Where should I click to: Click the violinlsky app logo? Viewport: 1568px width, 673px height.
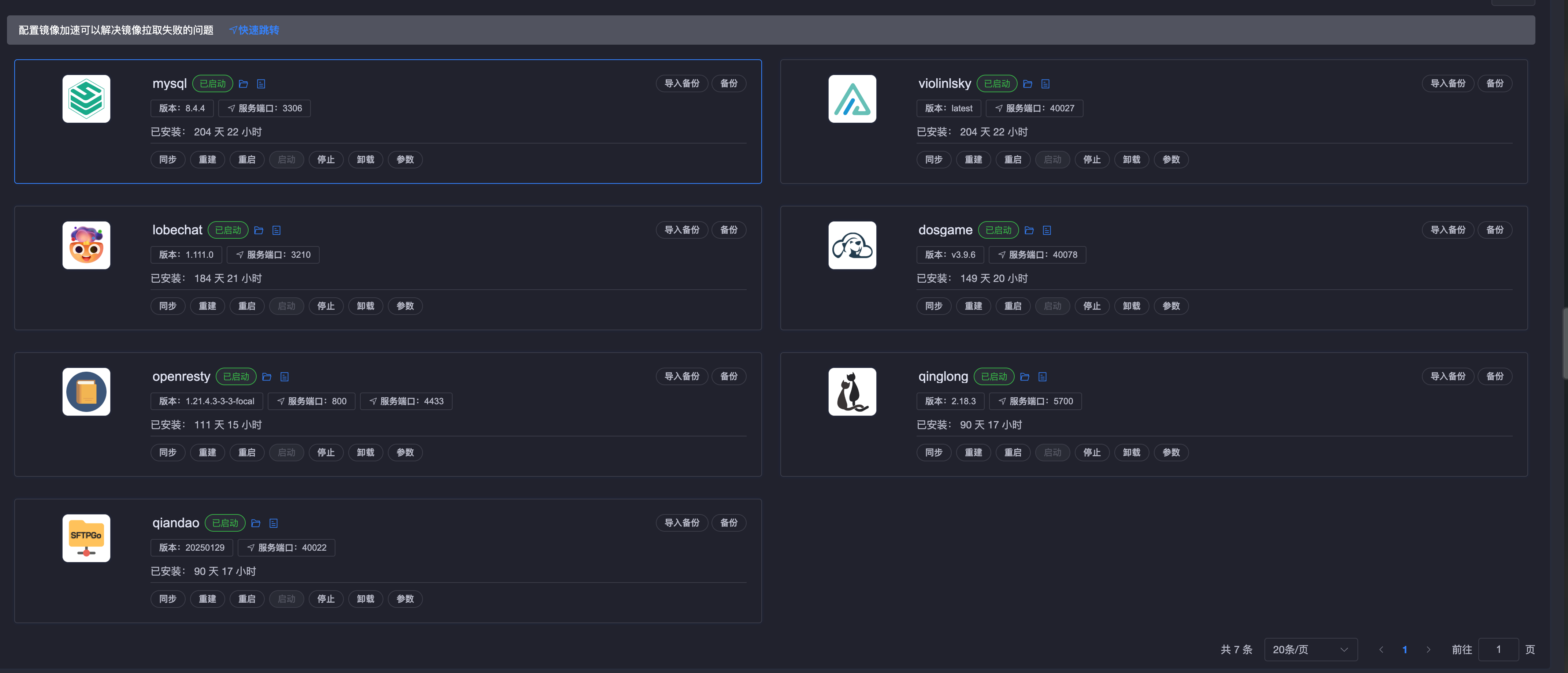point(852,98)
